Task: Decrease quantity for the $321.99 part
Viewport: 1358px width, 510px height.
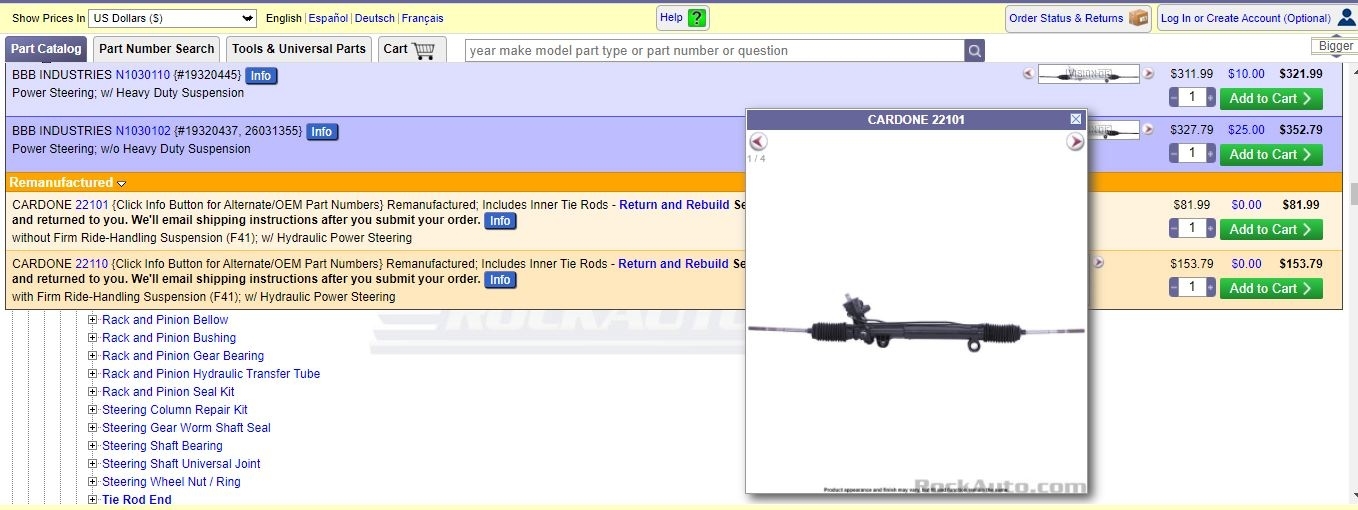Action: [1172, 98]
